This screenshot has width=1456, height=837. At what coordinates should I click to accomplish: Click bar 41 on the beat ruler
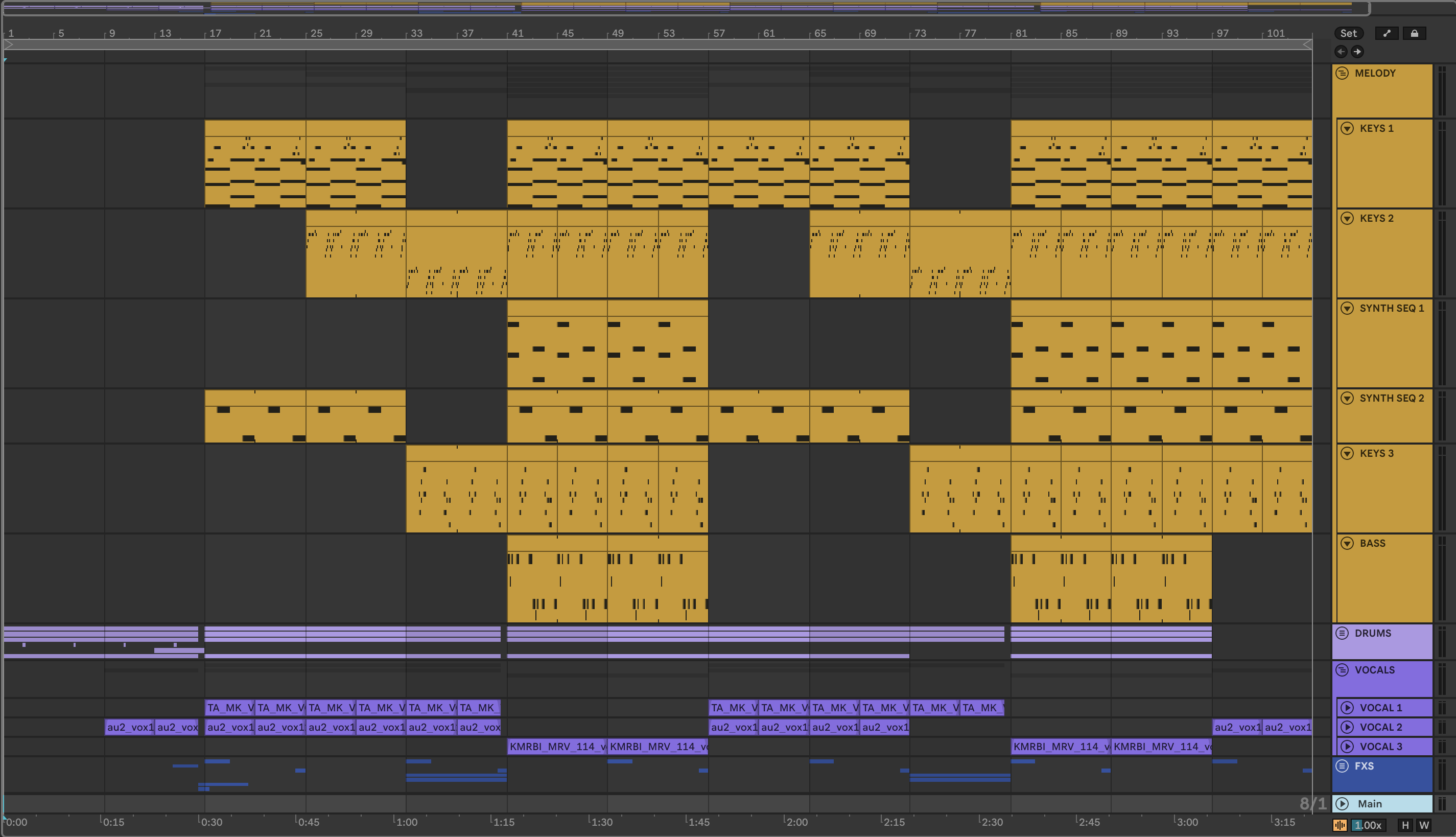coord(518,33)
